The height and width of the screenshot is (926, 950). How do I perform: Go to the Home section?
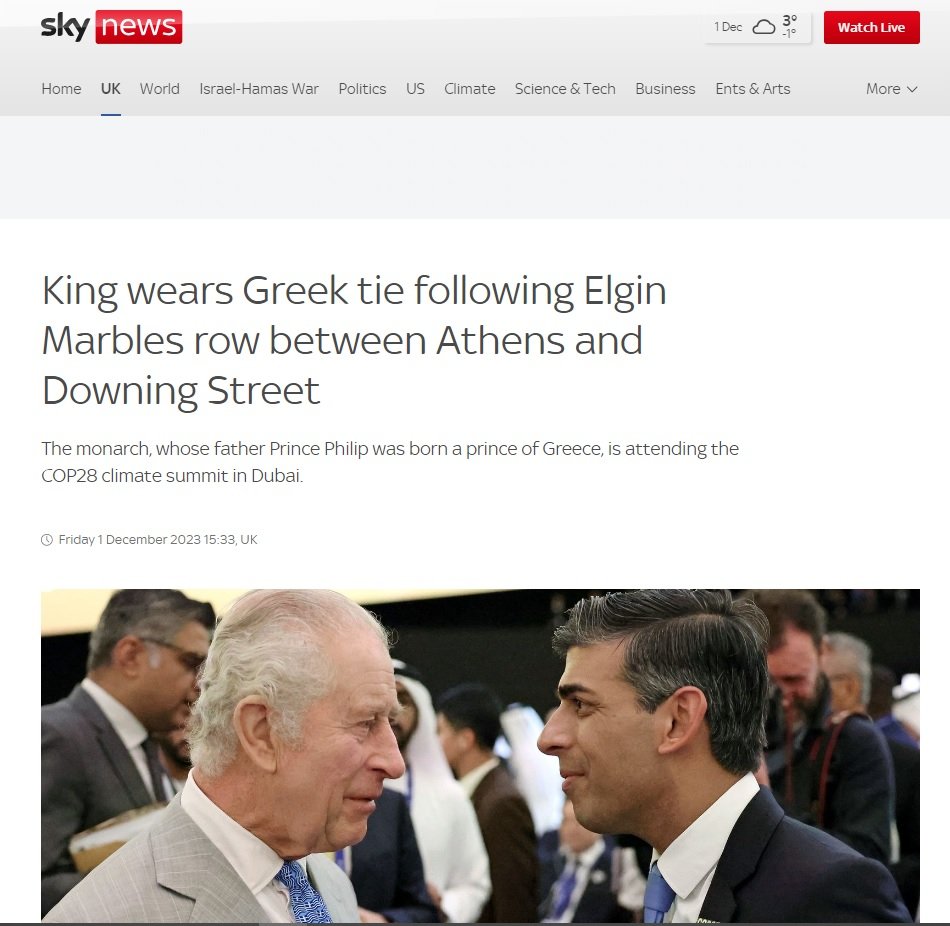(x=61, y=88)
